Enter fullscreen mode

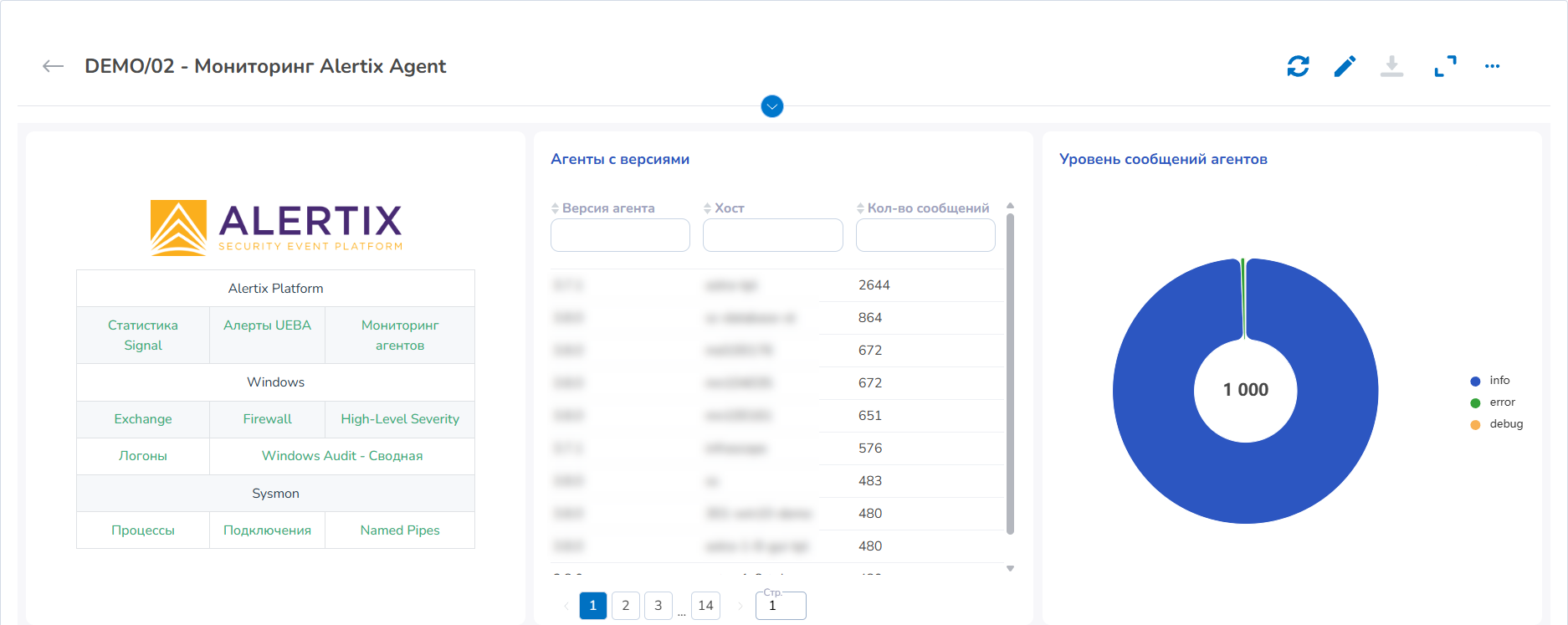(1445, 66)
